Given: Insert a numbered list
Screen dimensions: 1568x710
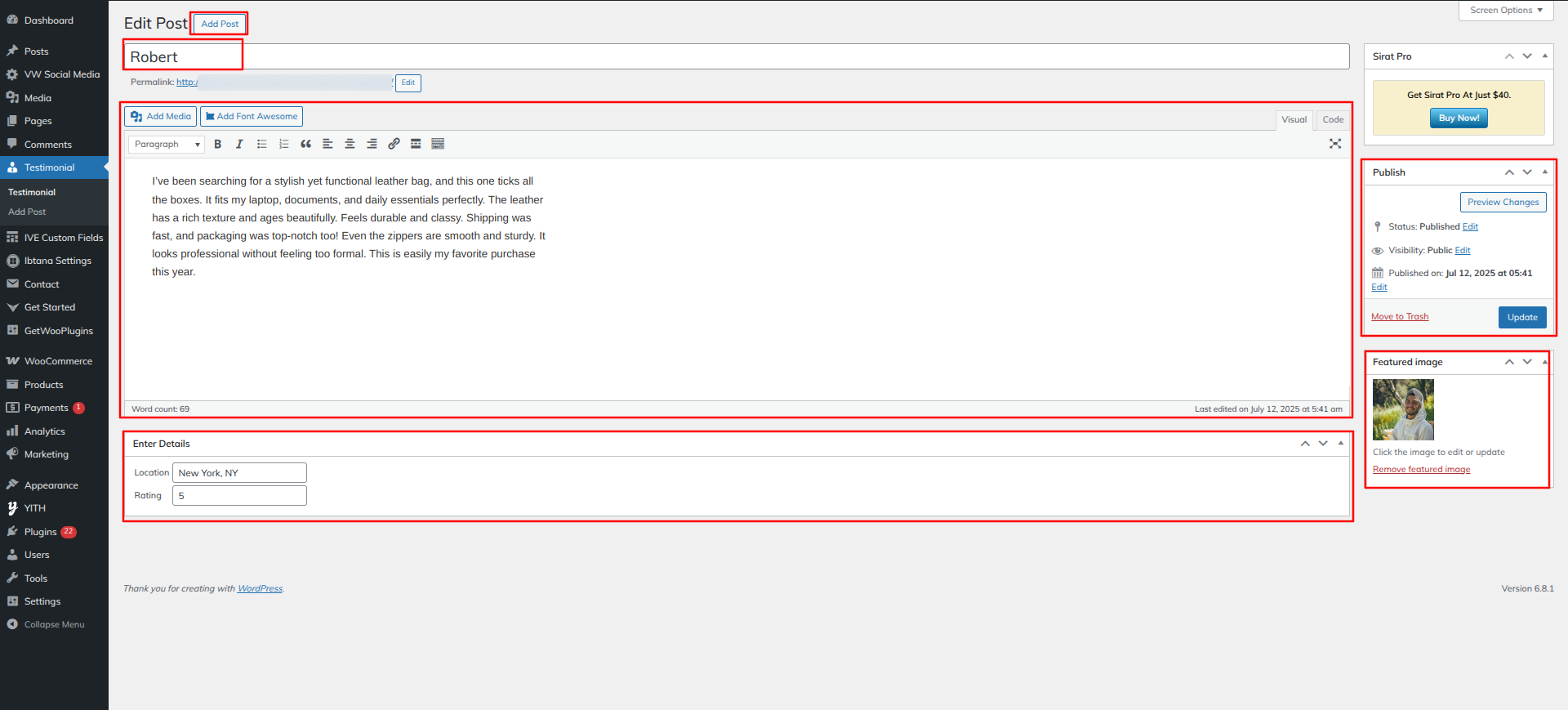Looking at the screenshot, I should pos(284,144).
